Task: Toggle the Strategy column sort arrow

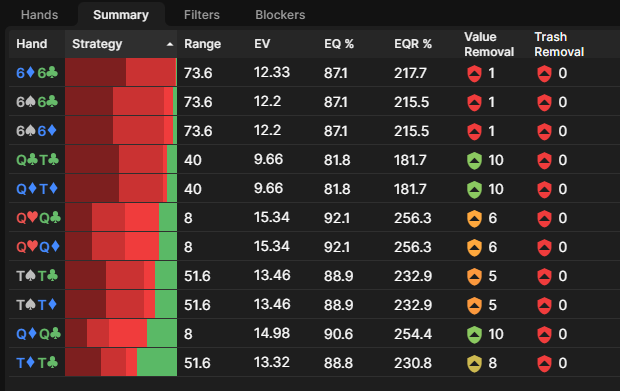Action: pos(170,44)
